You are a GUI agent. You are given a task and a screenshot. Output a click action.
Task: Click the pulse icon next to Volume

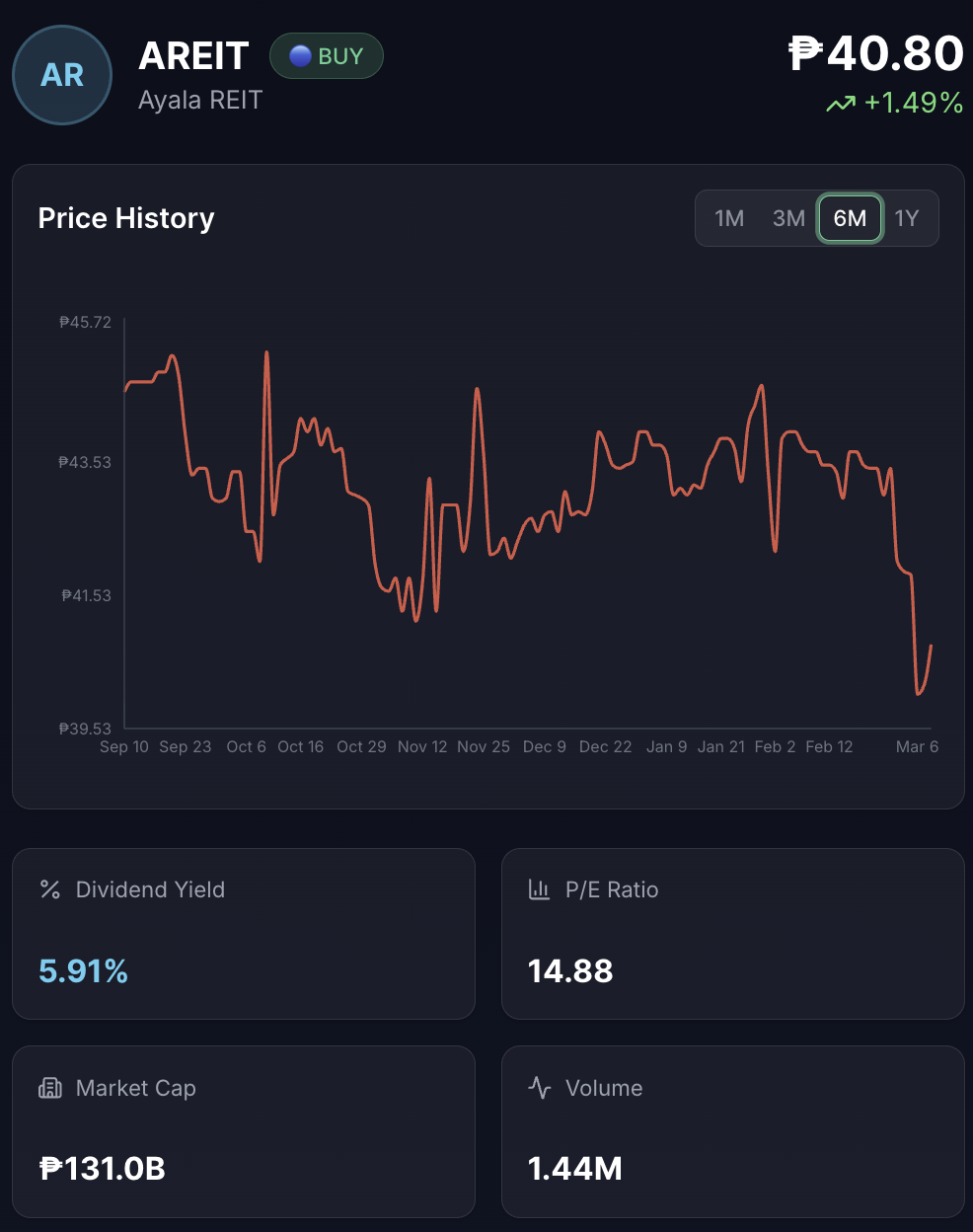point(539,1088)
